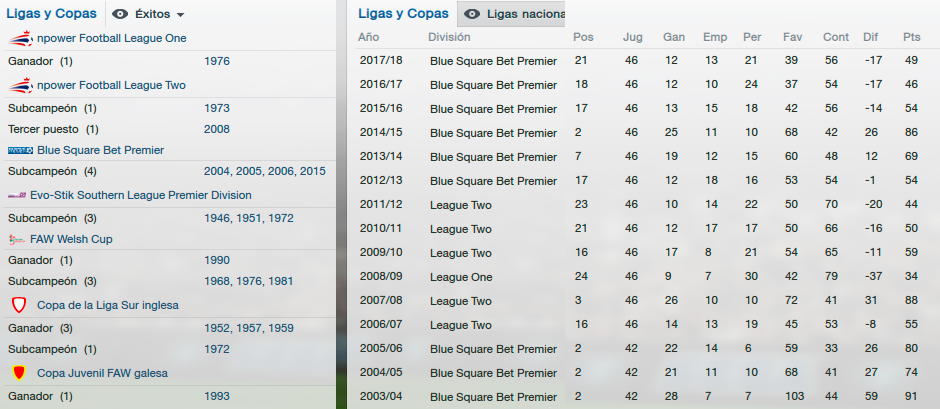This screenshot has width=940, height=409.
Task: Click the npower Football League Two logo
Action: pos(20,85)
